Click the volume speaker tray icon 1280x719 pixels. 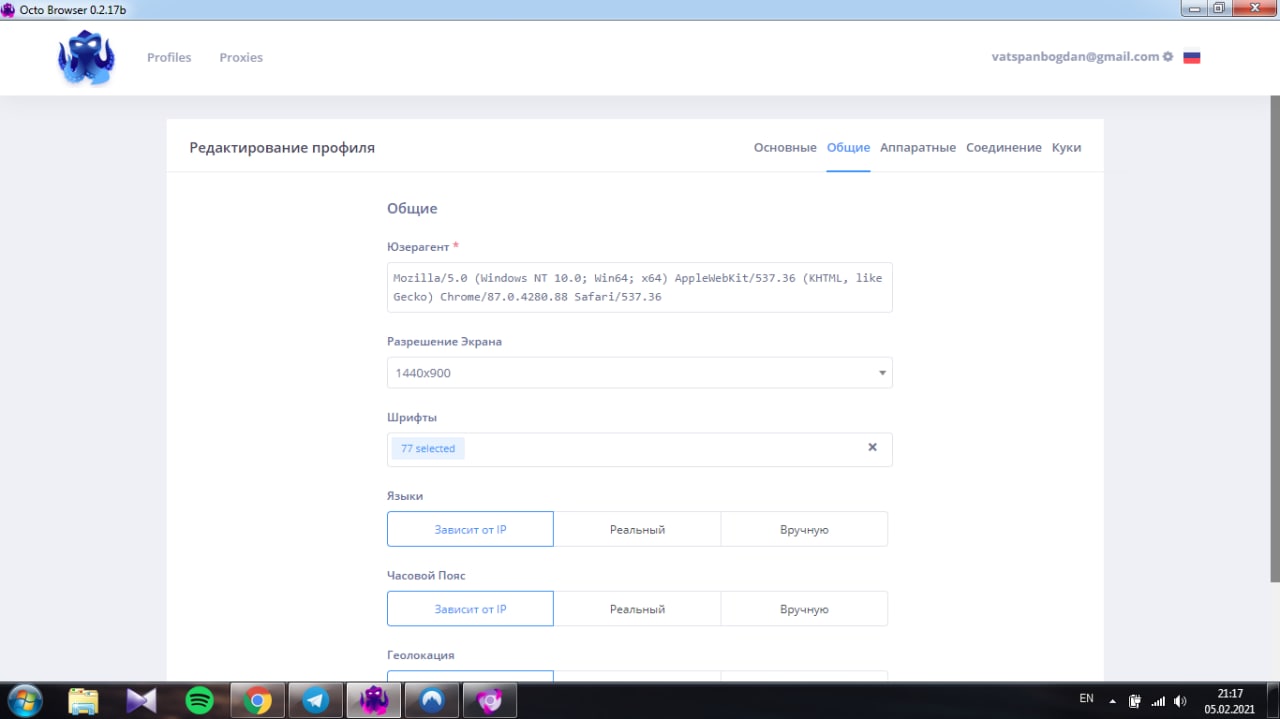point(1180,701)
